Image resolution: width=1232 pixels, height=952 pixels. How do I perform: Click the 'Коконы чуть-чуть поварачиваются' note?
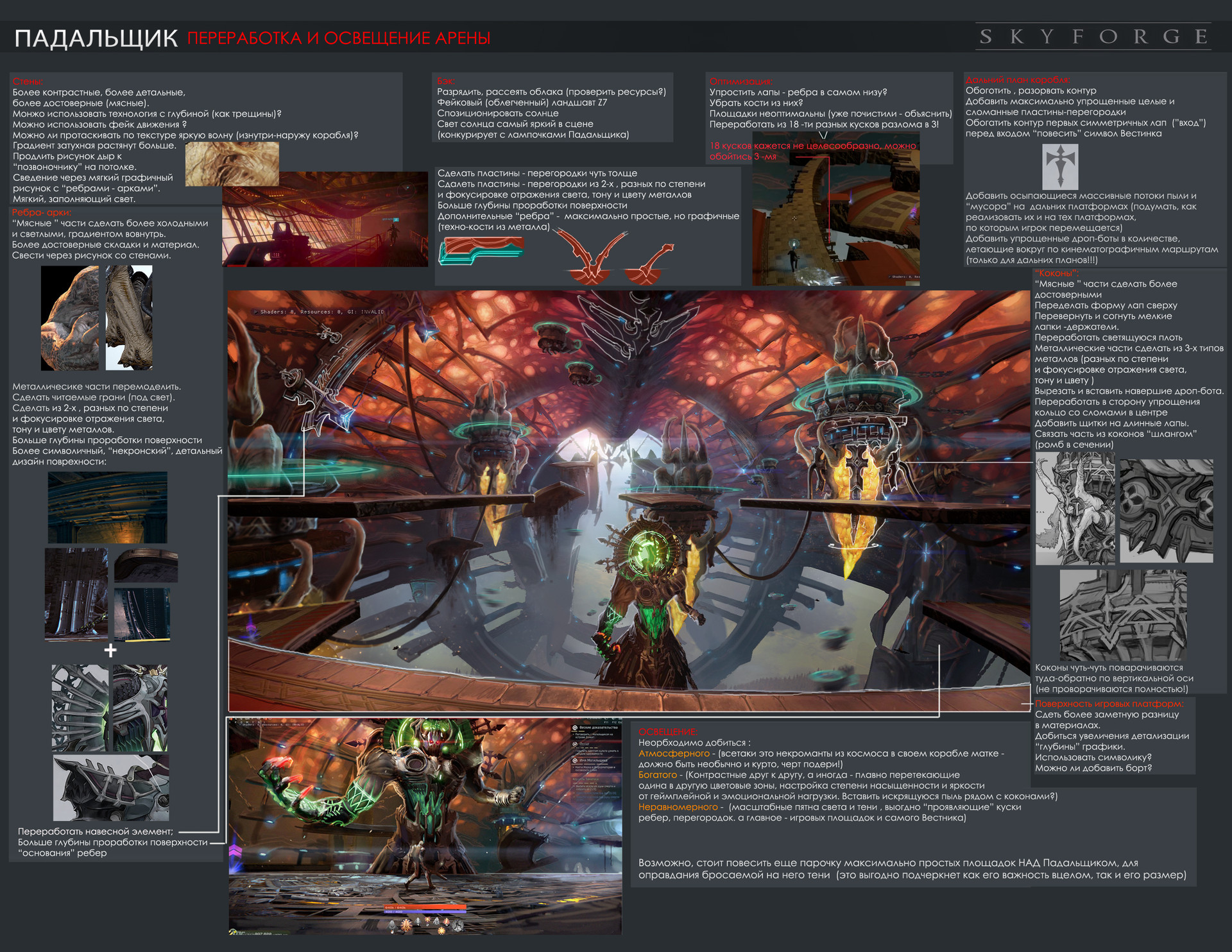[x=1109, y=668]
